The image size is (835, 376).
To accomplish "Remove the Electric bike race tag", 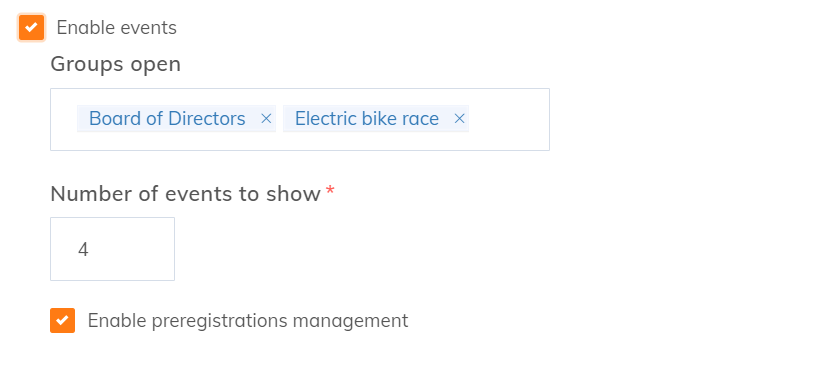I will (460, 119).
